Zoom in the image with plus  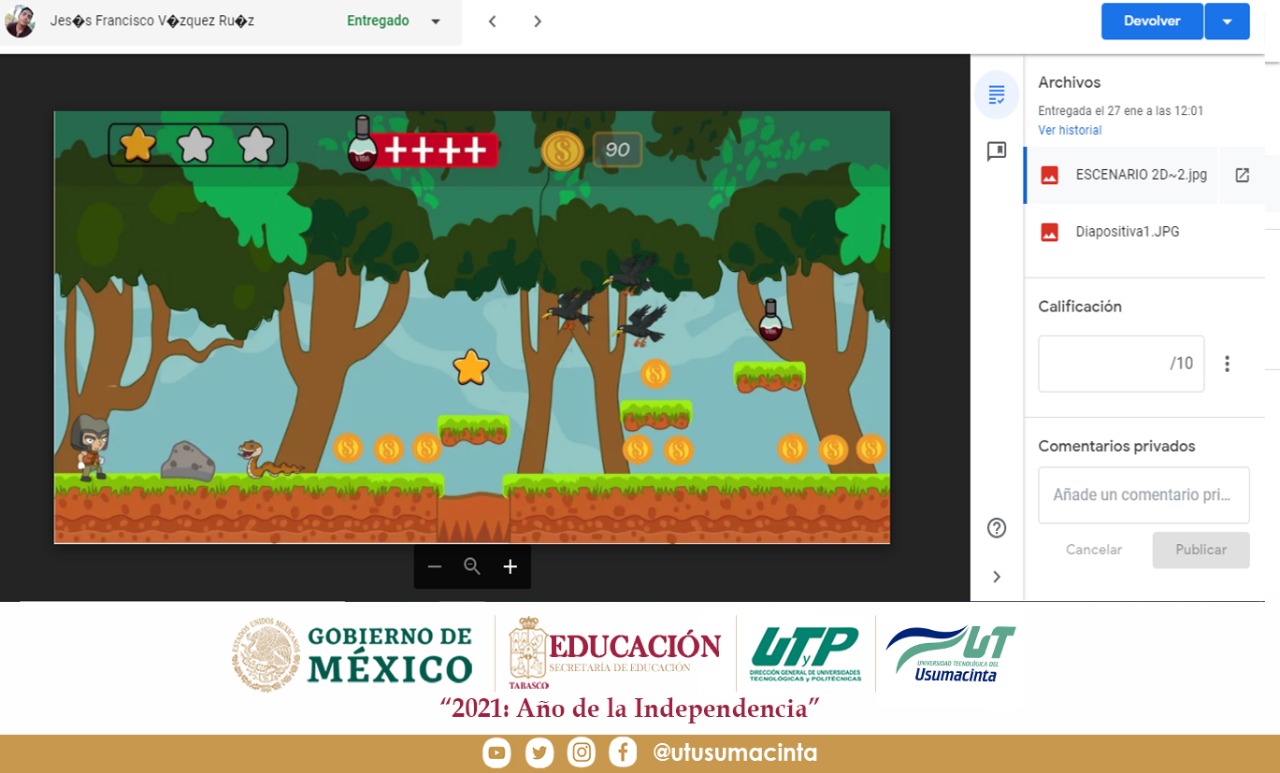tap(510, 567)
